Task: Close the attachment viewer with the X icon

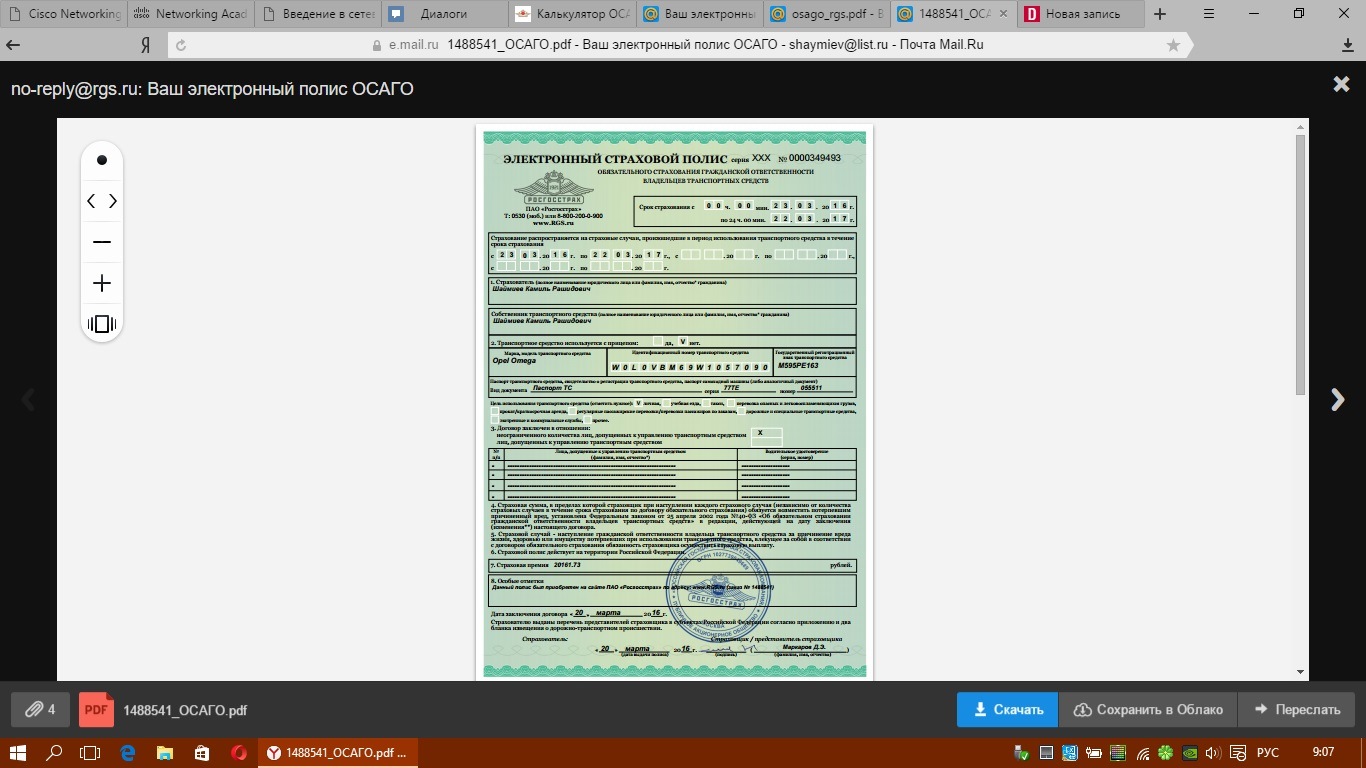Action: [x=1341, y=85]
